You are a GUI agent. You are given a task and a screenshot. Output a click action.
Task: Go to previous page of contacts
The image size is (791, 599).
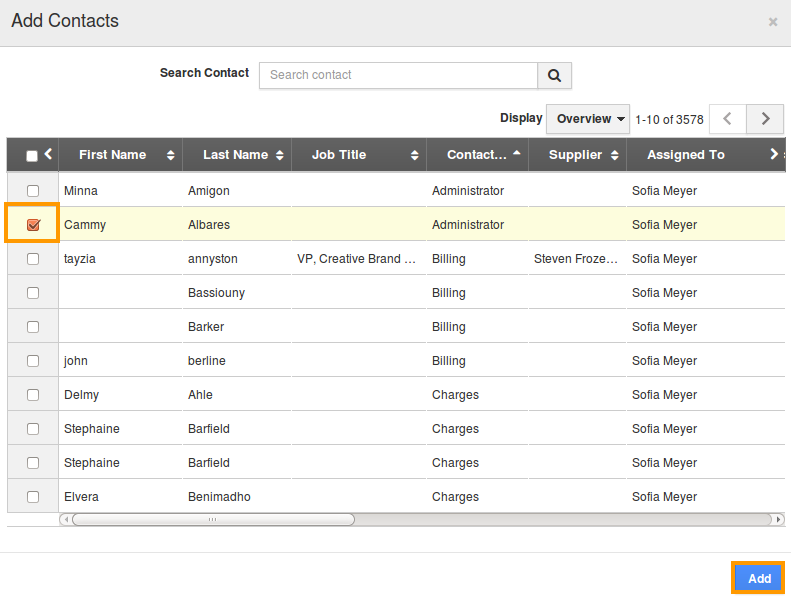[x=727, y=119]
